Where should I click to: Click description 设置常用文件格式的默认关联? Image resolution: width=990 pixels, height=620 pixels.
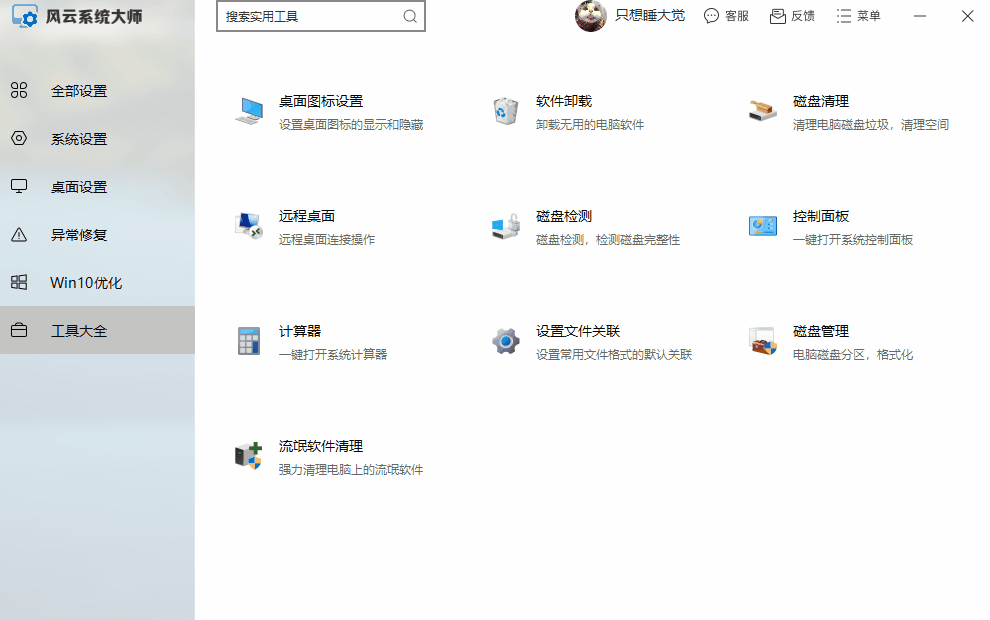pos(614,355)
